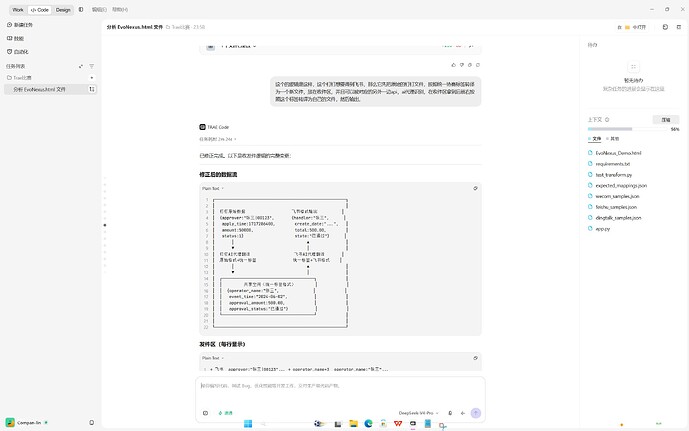Click the thumbs up icon under the reply
This screenshot has height=431, width=689.
tap(453, 65)
